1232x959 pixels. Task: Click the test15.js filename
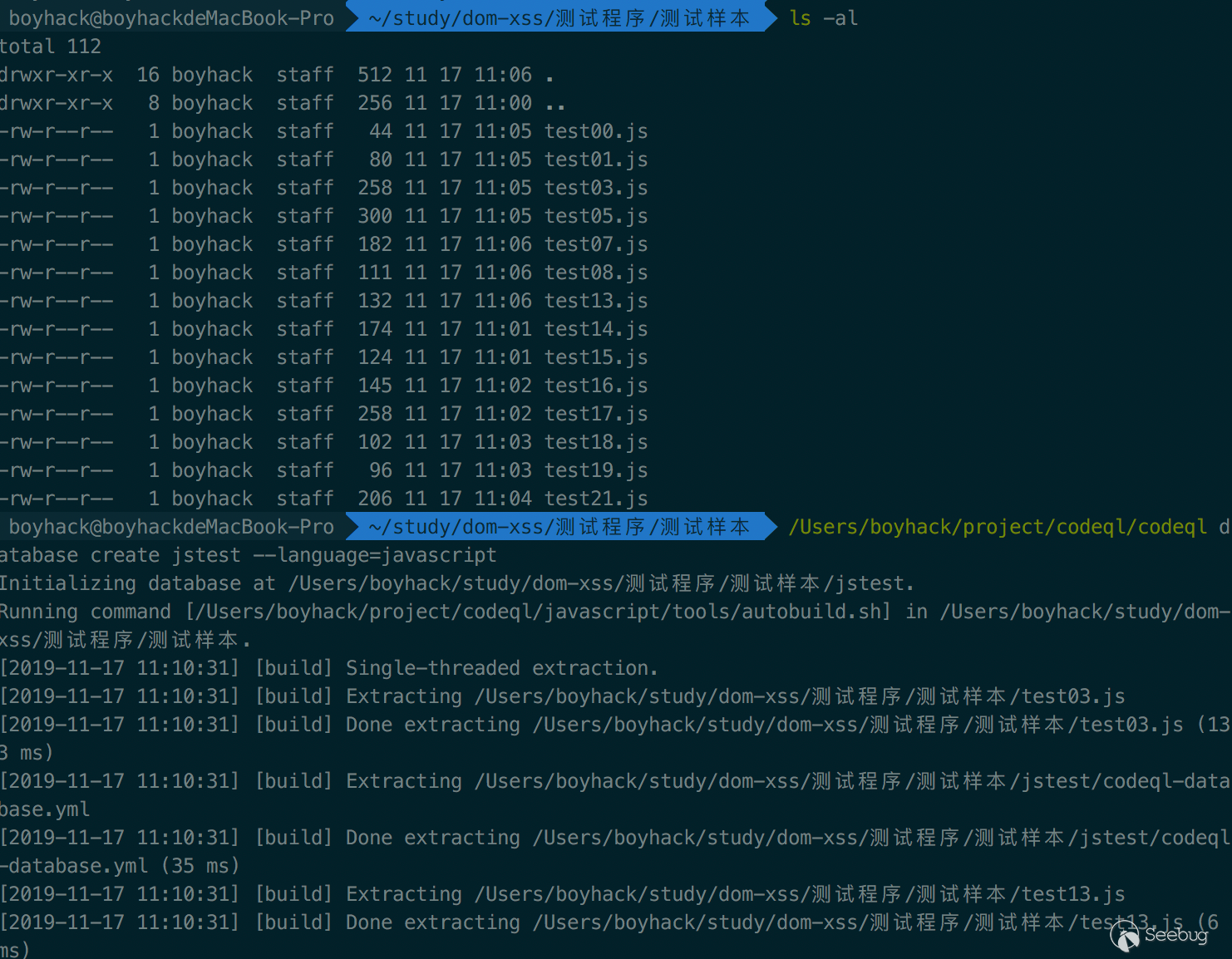(596, 357)
